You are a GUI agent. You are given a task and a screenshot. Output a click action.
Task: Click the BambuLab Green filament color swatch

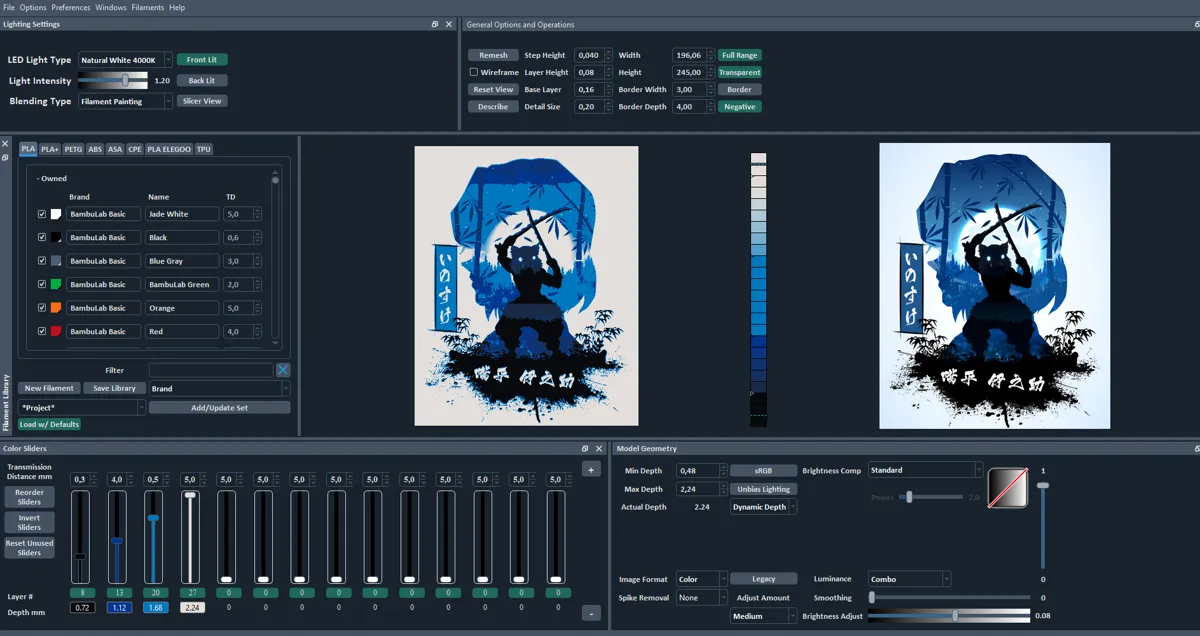pyautogui.click(x=56, y=285)
